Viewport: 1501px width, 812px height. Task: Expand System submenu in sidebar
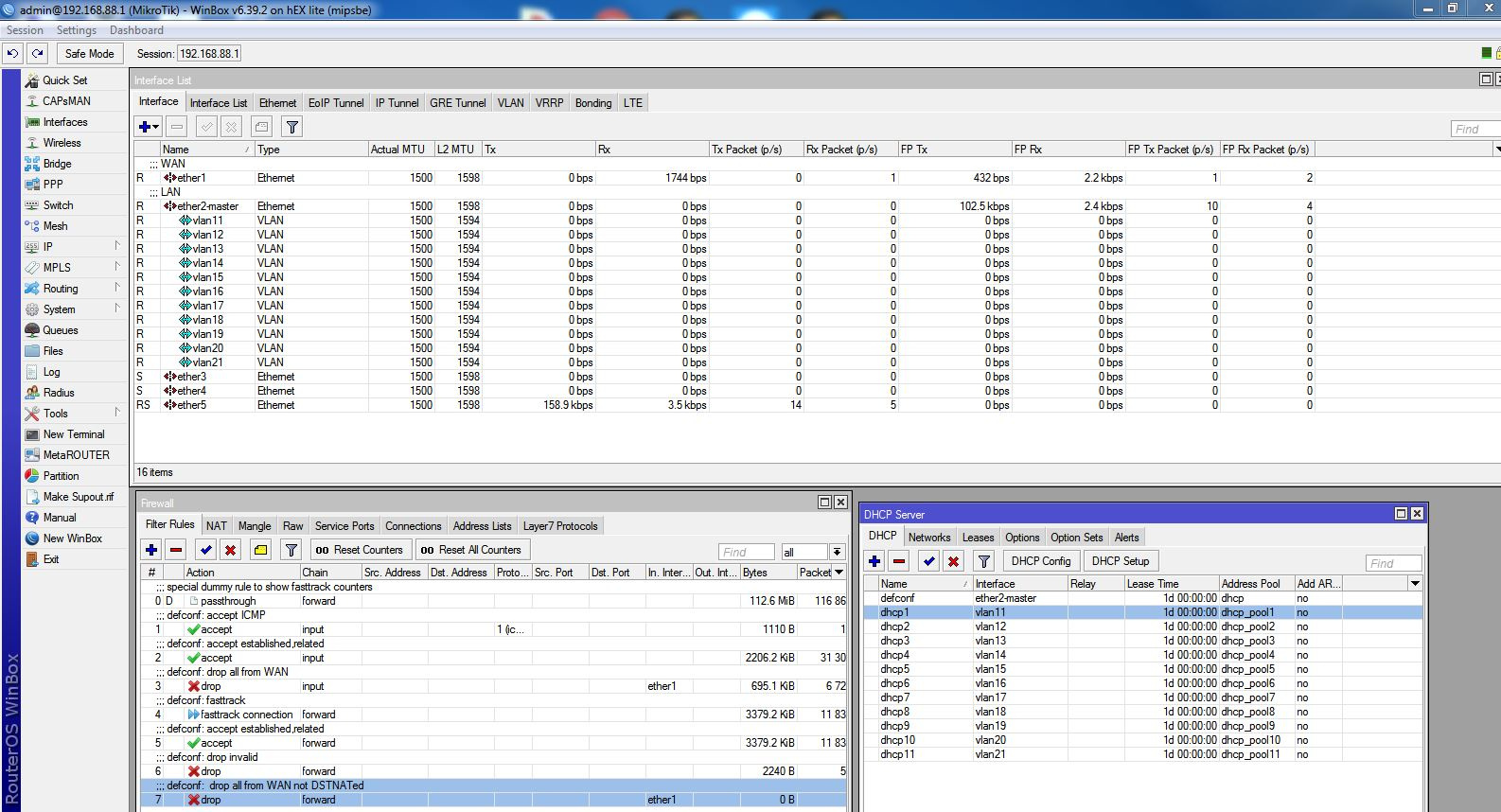click(x=117, y=309)
